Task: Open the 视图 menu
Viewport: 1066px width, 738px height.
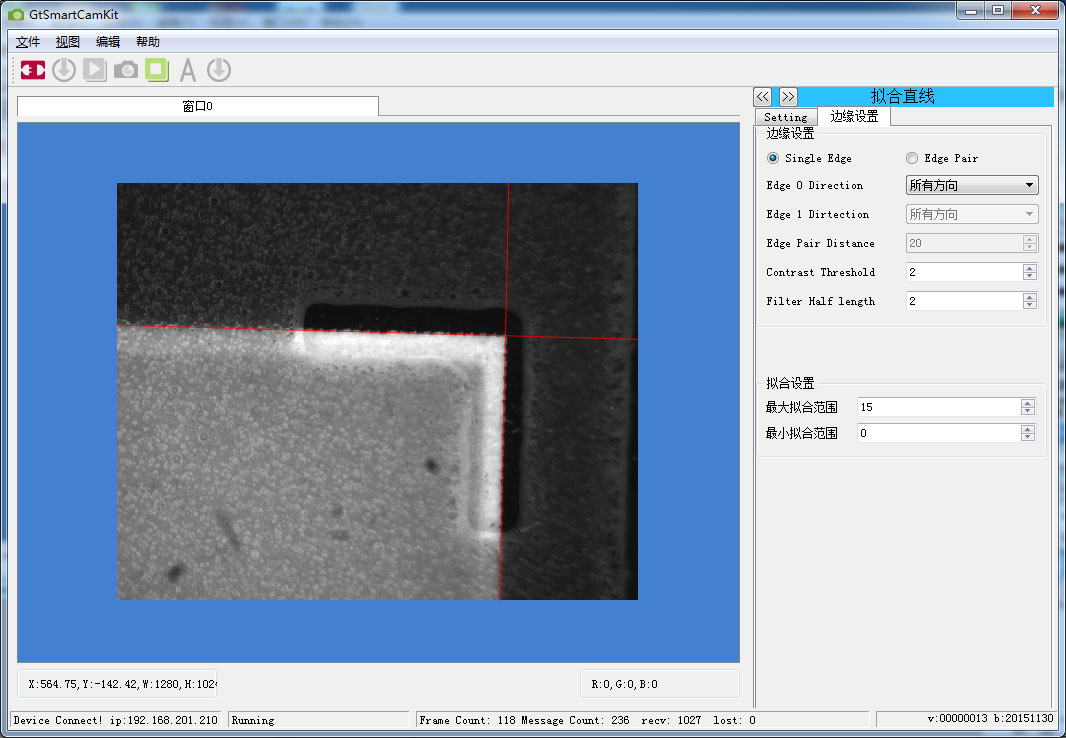Action: 68,42
